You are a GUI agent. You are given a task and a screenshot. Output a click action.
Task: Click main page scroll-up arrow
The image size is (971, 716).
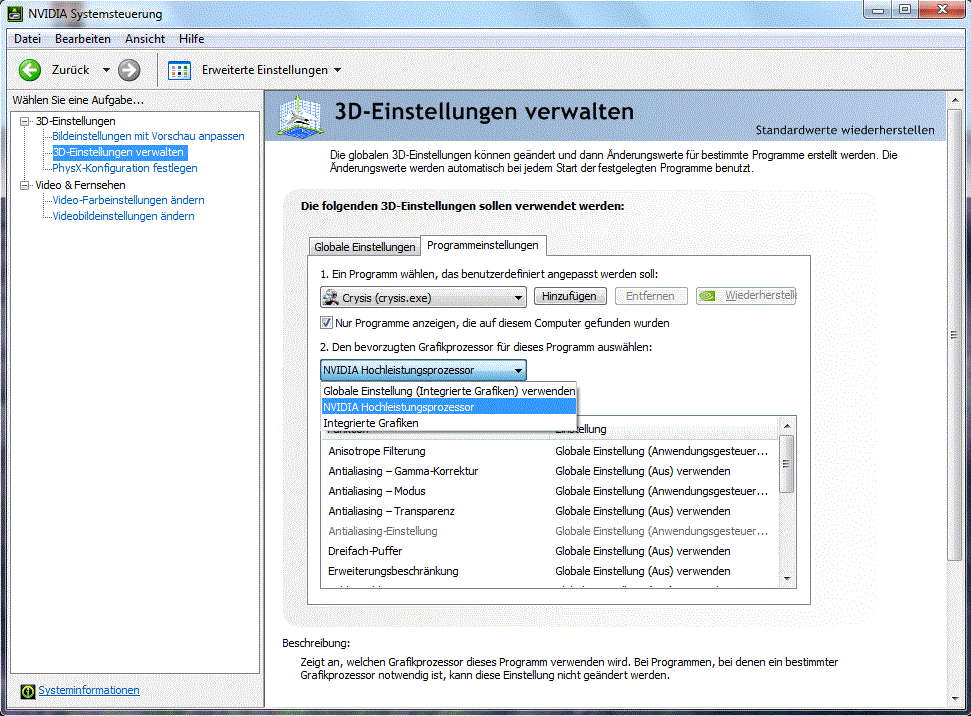click(954, 100)
